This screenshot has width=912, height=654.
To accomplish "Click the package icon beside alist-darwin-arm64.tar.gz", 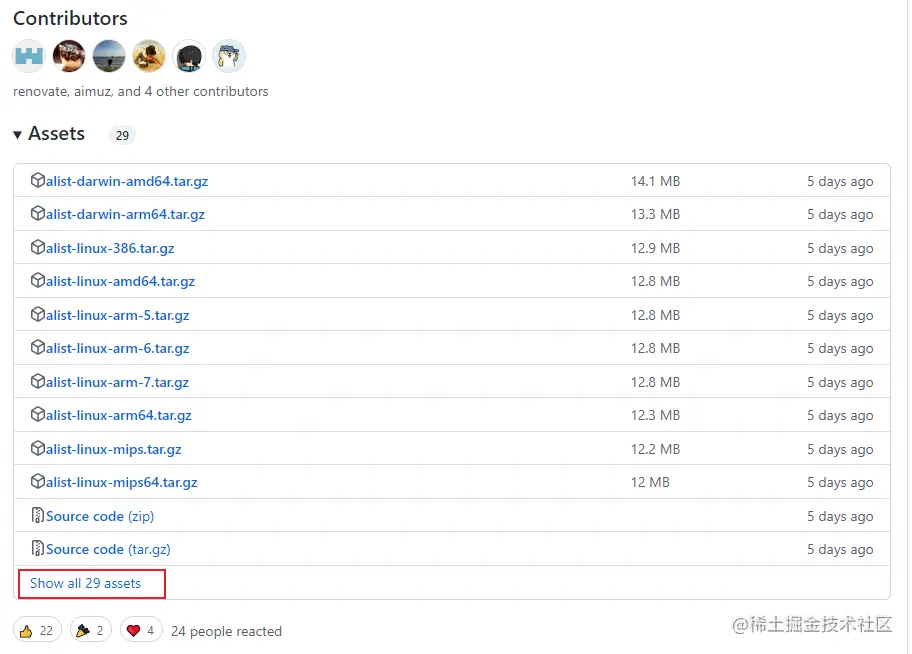I will coord(37,214).
